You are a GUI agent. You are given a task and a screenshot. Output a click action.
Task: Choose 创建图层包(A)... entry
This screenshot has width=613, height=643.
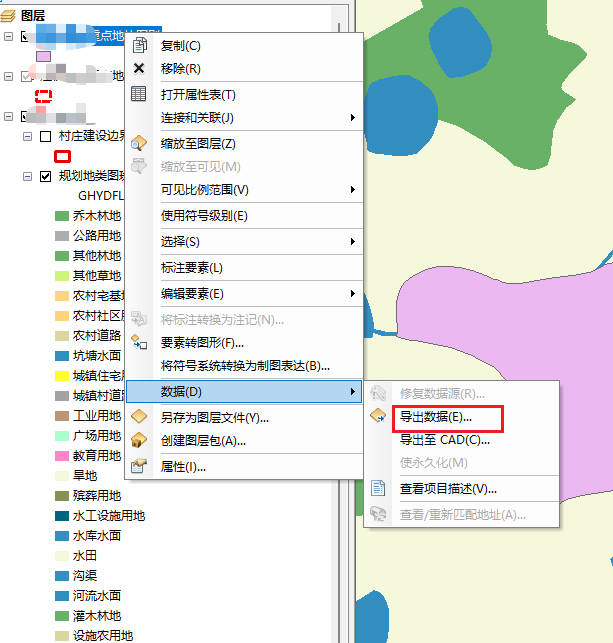(203, 441)
